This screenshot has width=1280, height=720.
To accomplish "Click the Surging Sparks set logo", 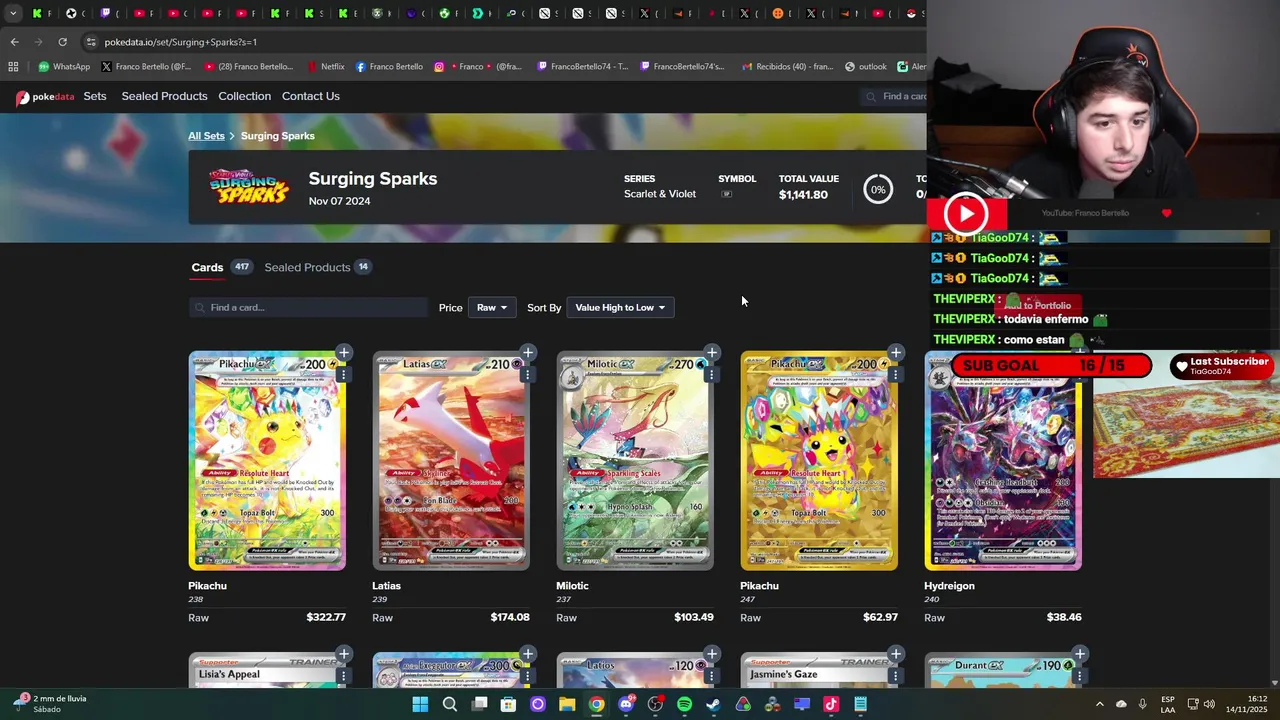I will pyautogui.click(x=248, y=186).
